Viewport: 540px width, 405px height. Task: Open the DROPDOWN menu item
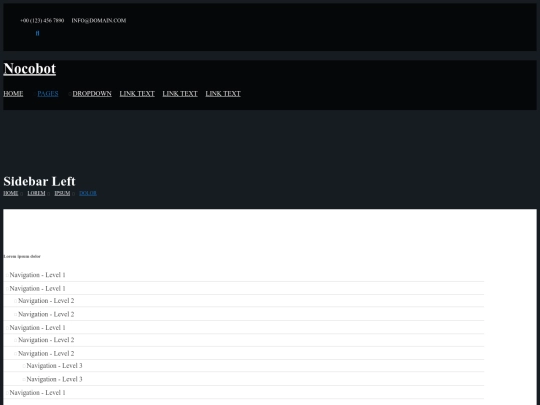point(92,94)
